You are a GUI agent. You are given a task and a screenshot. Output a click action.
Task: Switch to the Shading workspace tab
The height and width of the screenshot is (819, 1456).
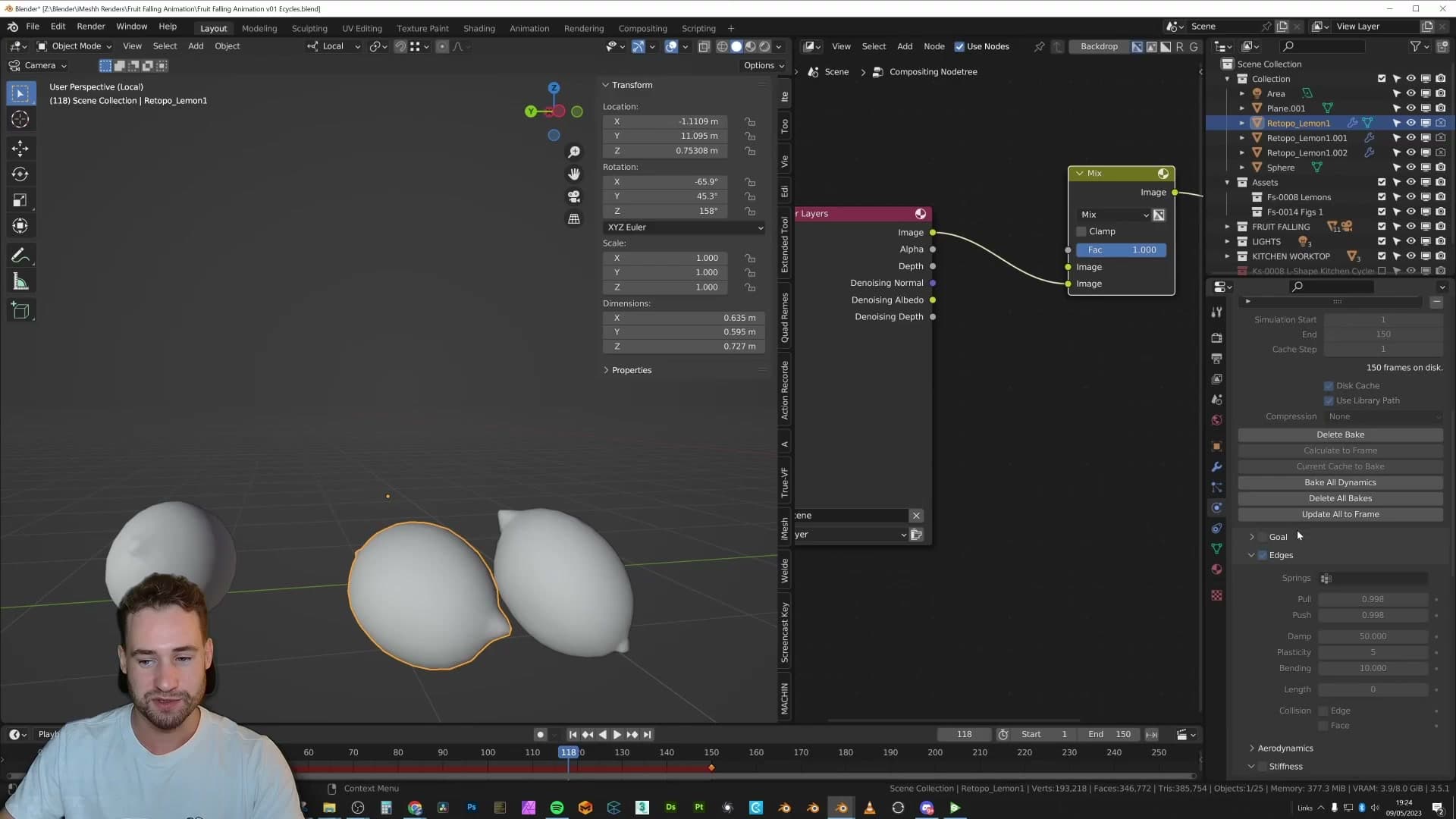(479, 28)
